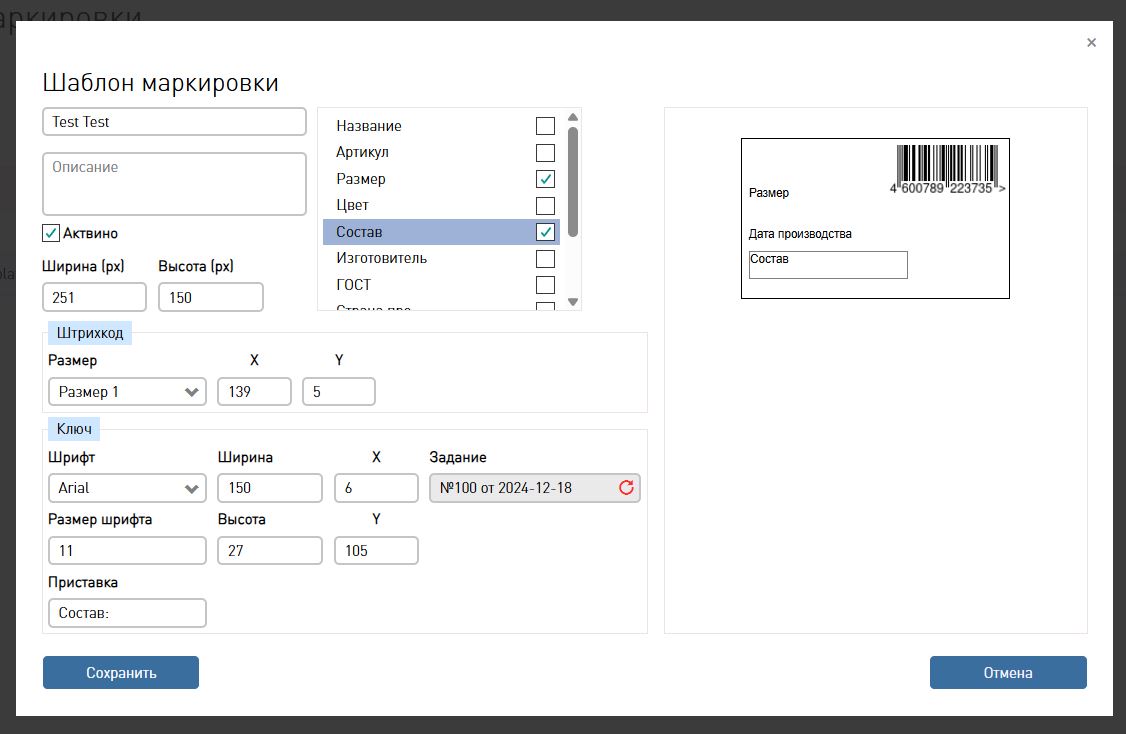Click the barcode Y field with 5
Viewport: 1126px width, 734px height.
338,391
